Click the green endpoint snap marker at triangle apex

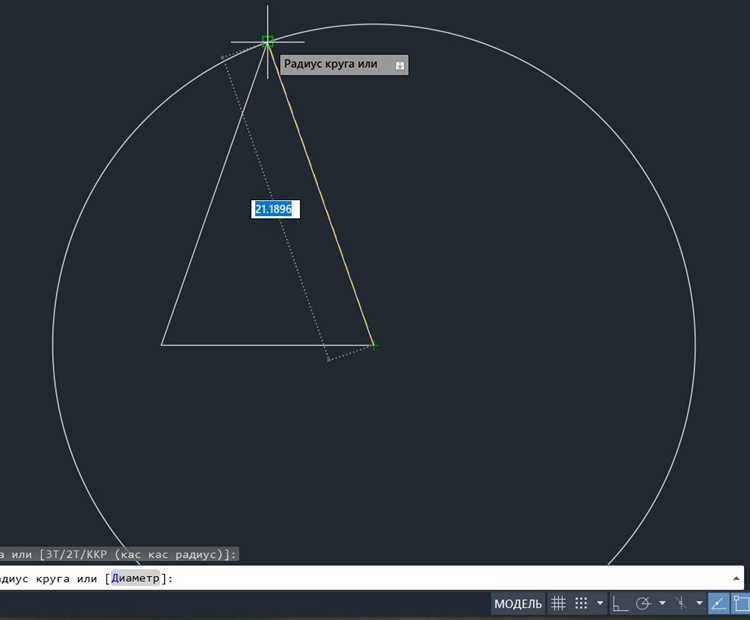[x=268, y=42]
